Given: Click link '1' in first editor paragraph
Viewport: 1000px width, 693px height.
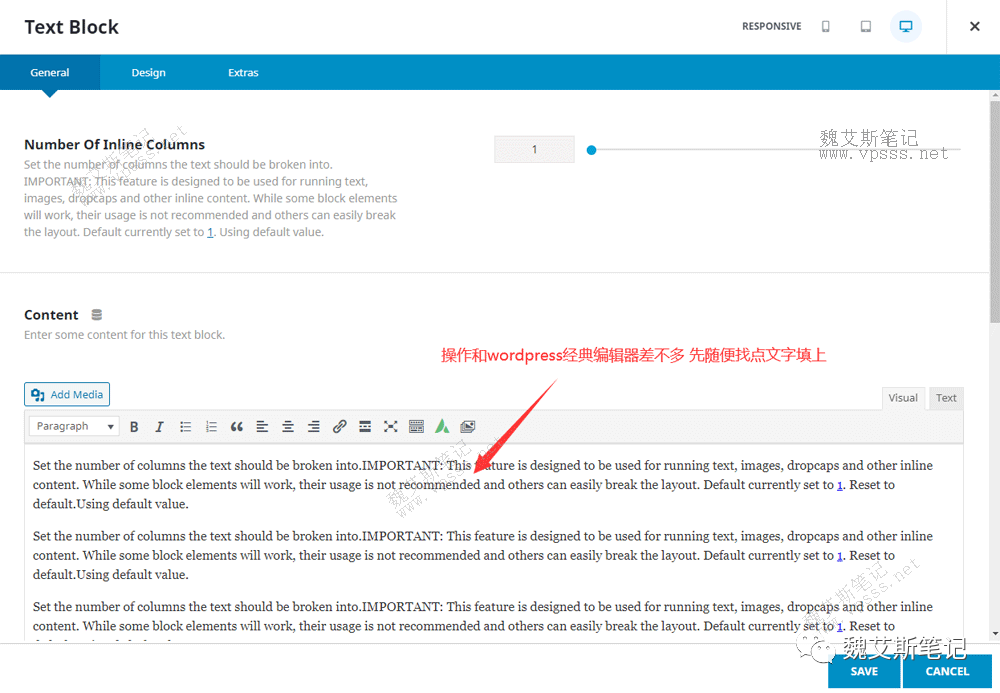Looking at the screenshot, I should point(840,485).
